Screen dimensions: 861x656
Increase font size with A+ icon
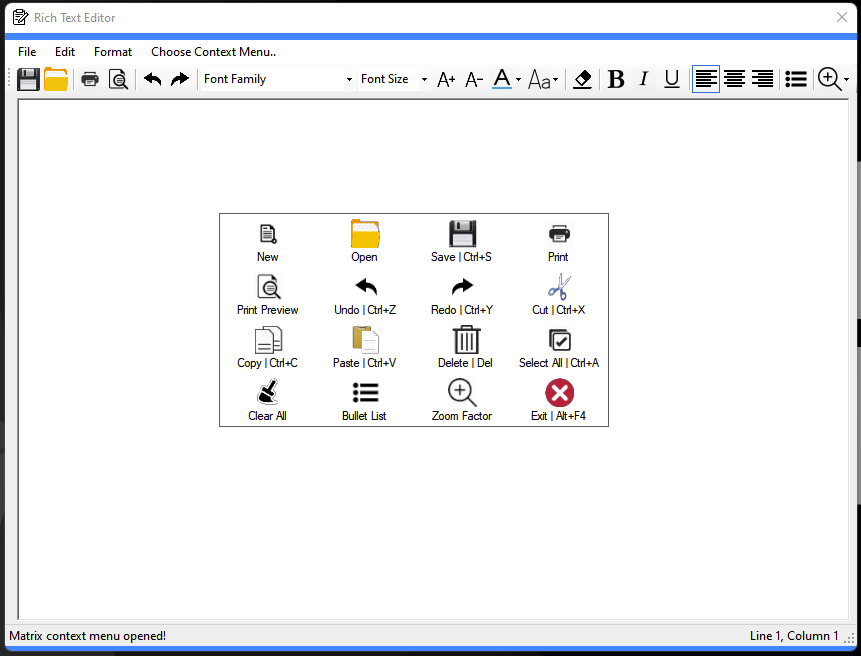click(x=446, y=80)
